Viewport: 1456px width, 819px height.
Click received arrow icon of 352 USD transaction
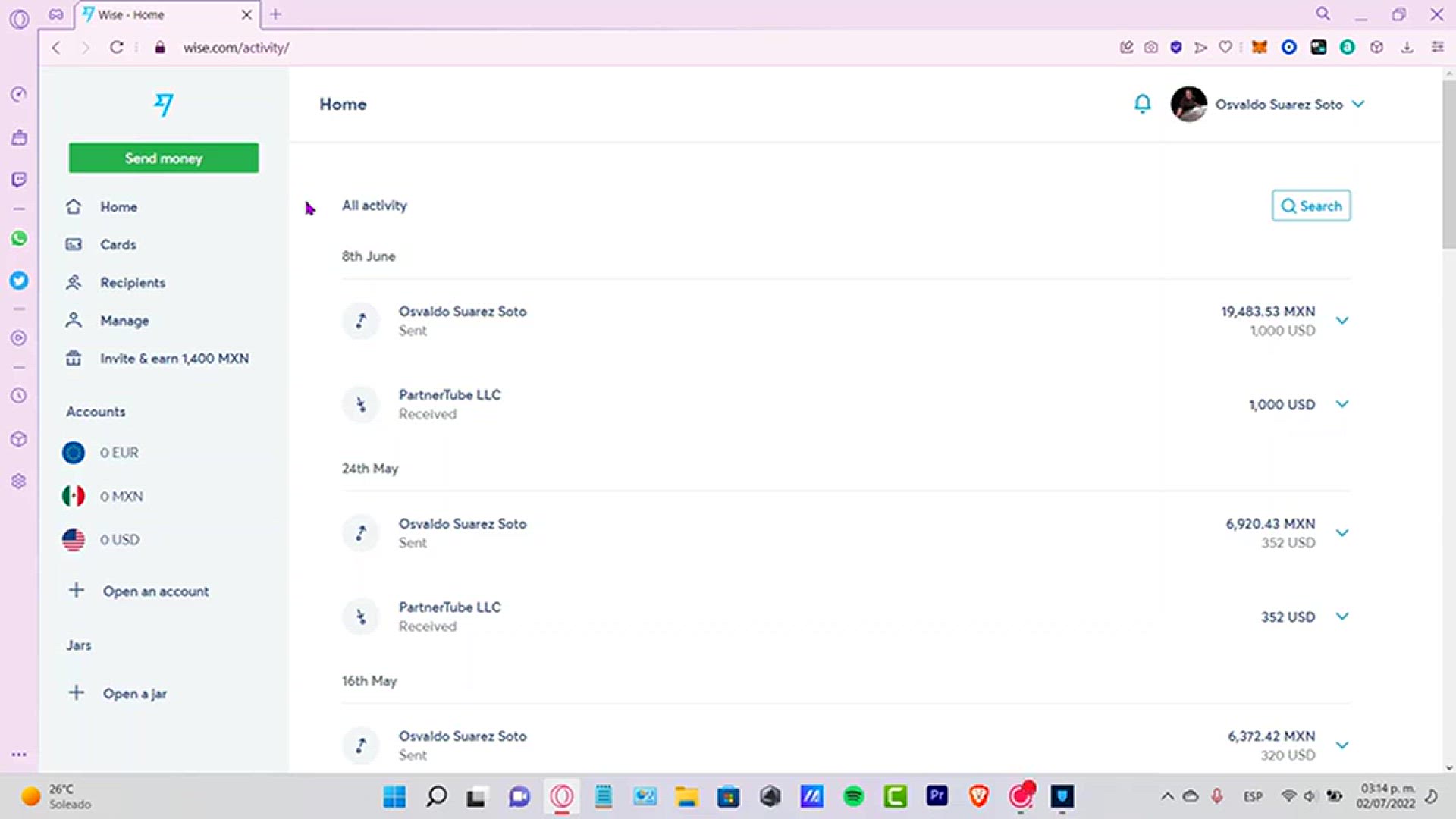[361, 617]
